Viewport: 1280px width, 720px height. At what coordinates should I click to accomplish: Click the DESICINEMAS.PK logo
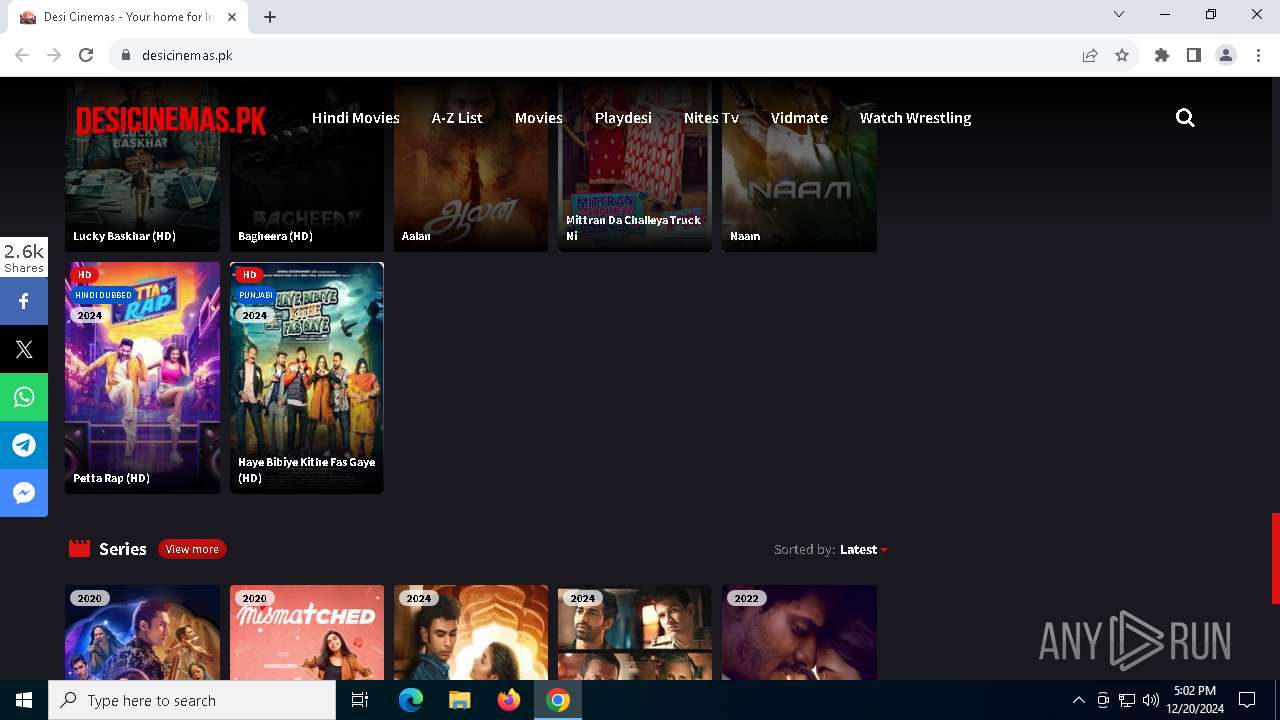pos(171,120)
